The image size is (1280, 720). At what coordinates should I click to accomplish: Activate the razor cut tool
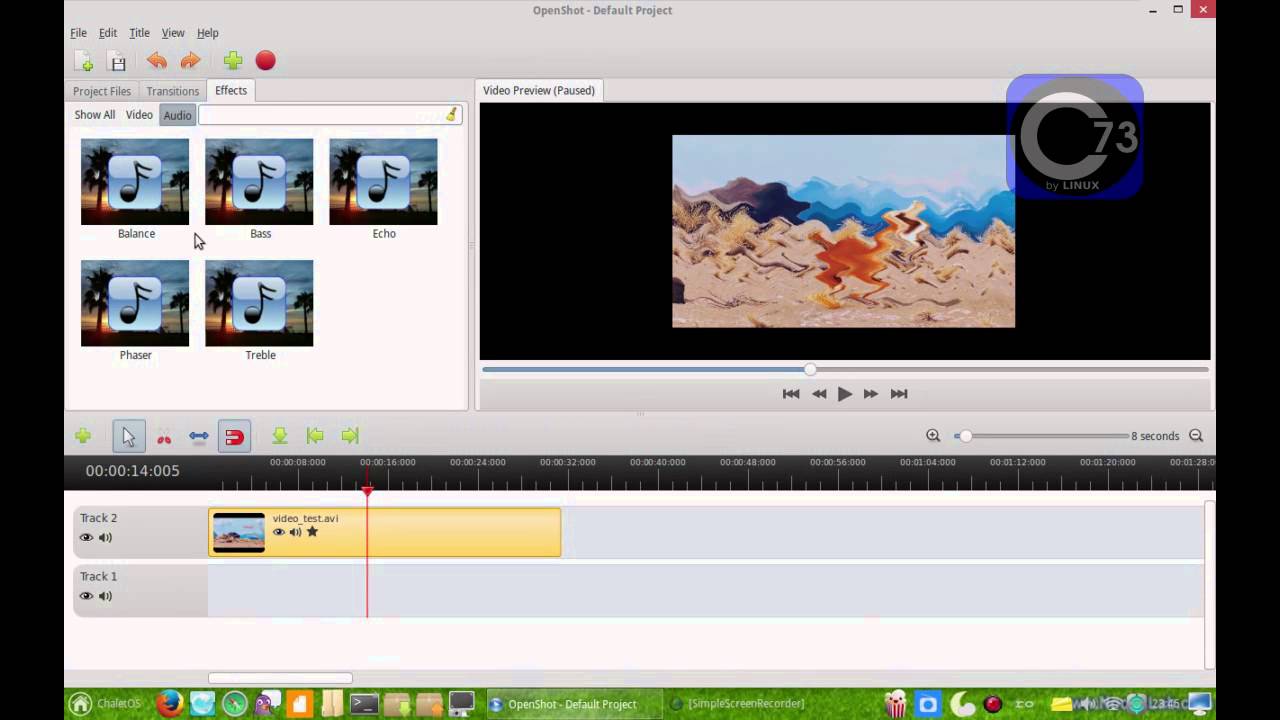coord(164,437)
